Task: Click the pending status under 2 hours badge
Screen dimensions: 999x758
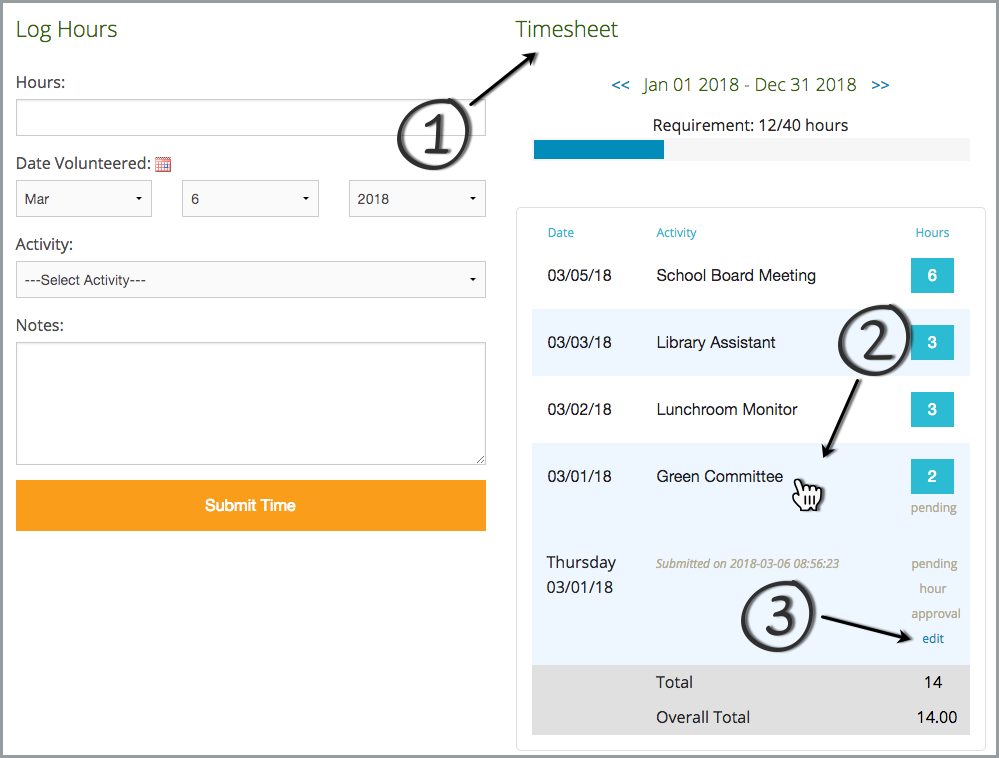Action: (x=933, y=508)
